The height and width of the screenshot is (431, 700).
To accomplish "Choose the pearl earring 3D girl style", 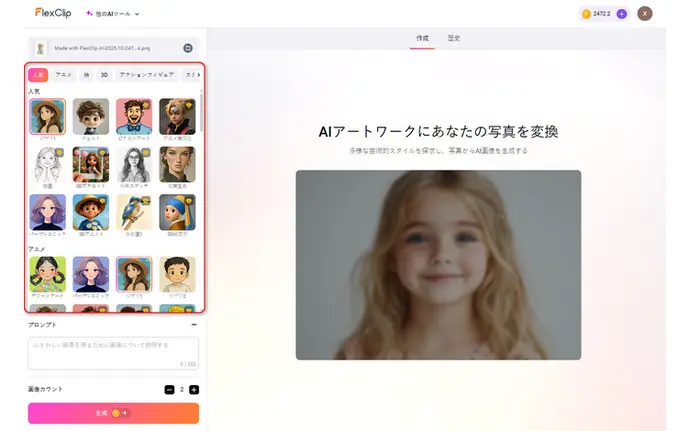I will (177, 212).
